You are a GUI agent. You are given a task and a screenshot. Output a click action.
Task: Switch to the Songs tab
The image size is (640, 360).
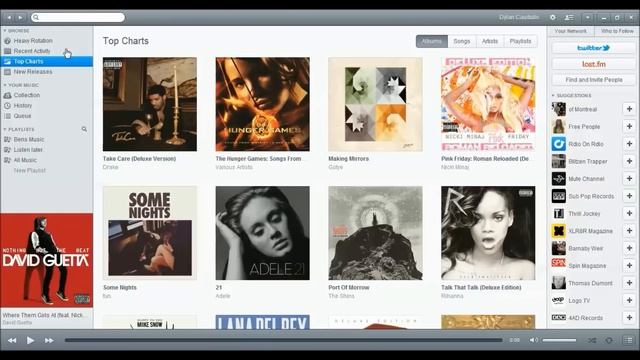coord(462,41)
